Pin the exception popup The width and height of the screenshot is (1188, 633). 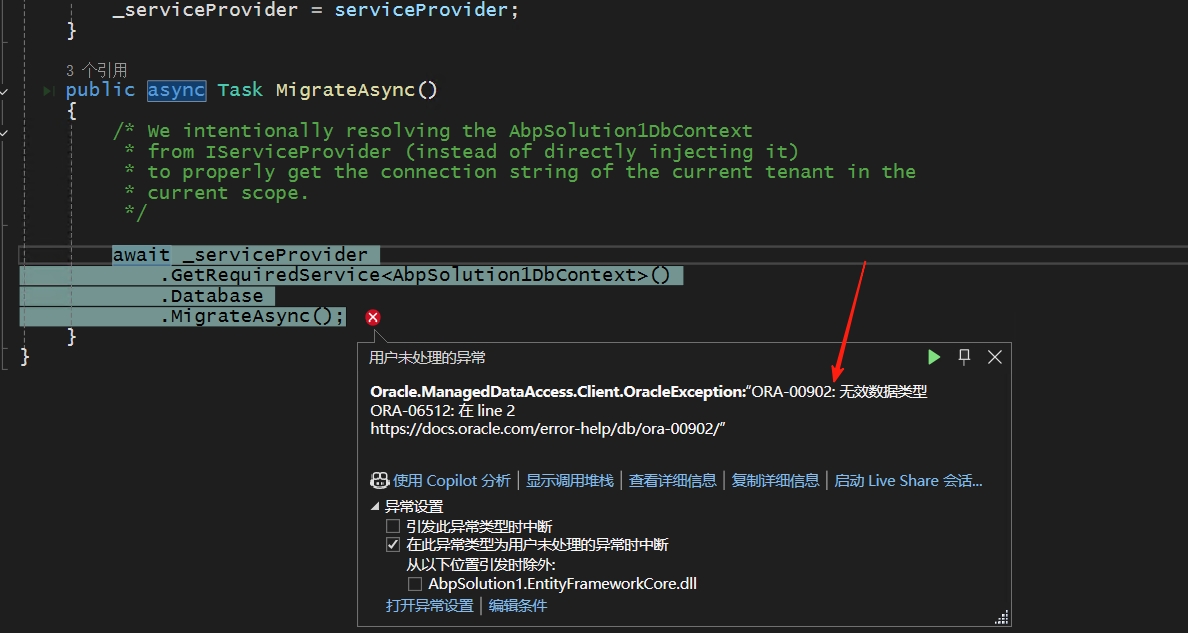point(964,357)
